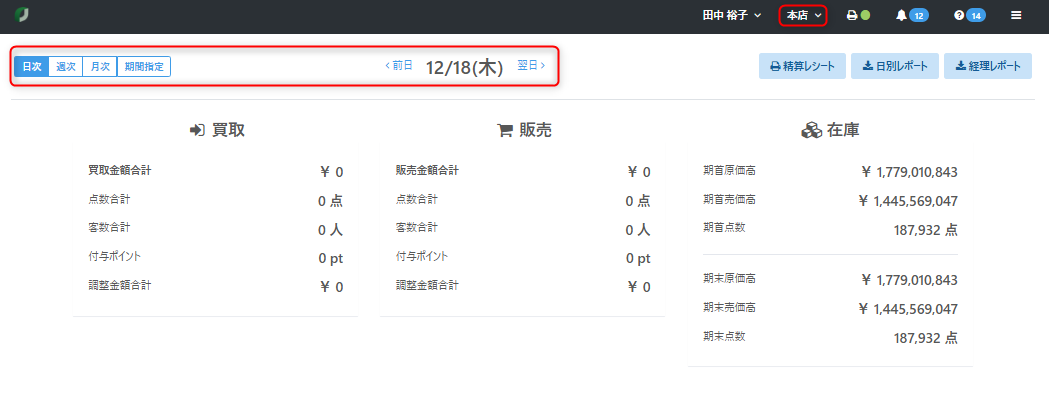Click the 12/18(木) date heading

tap(464, 67)
